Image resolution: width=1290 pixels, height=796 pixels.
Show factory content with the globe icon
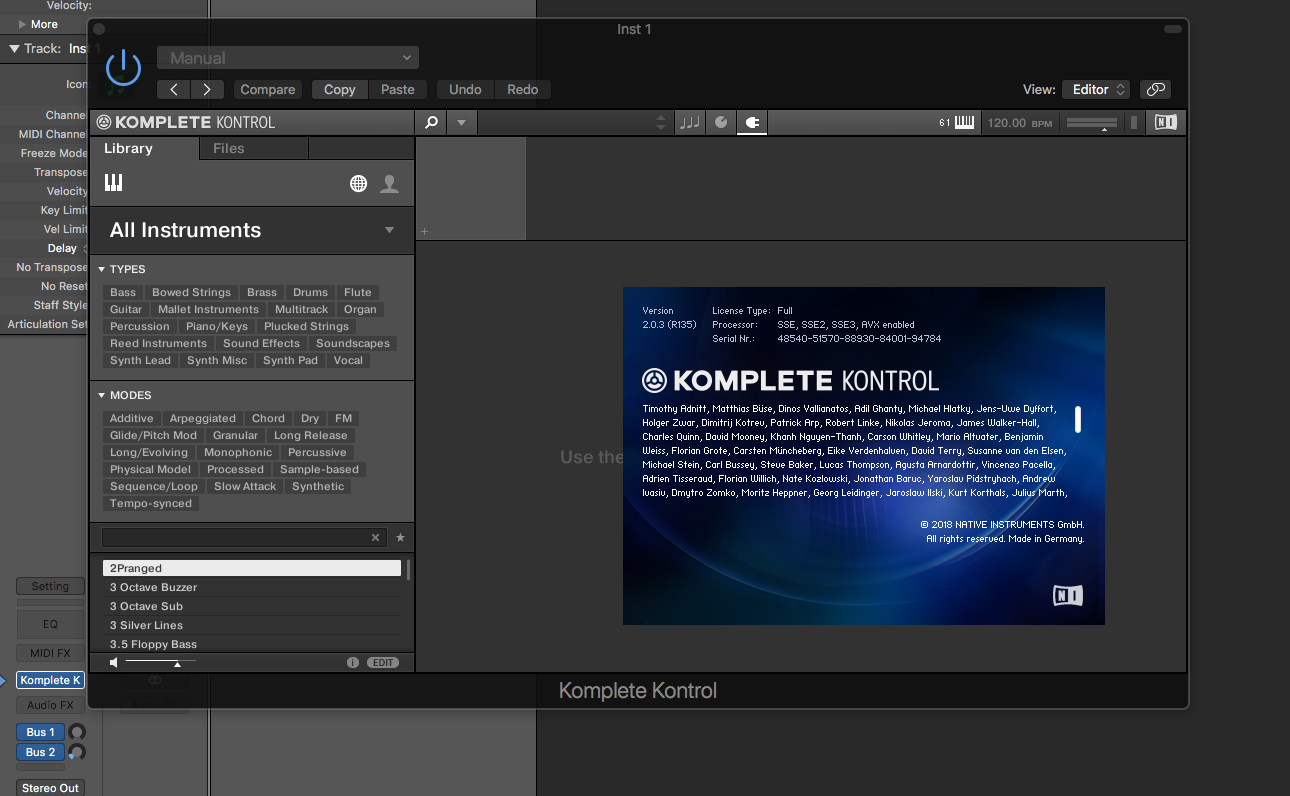358,183
